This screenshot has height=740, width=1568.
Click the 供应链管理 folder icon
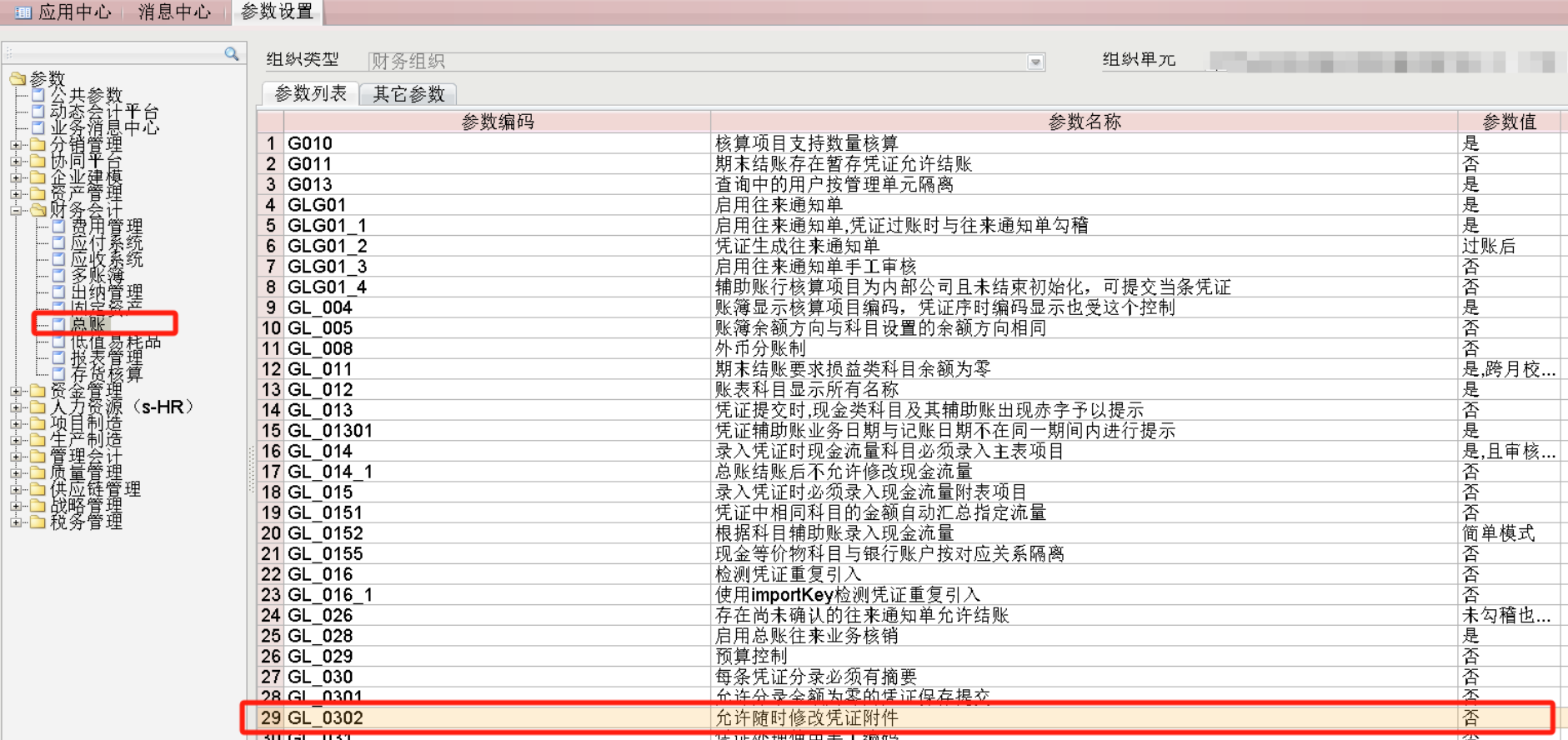tap(38, 489)
